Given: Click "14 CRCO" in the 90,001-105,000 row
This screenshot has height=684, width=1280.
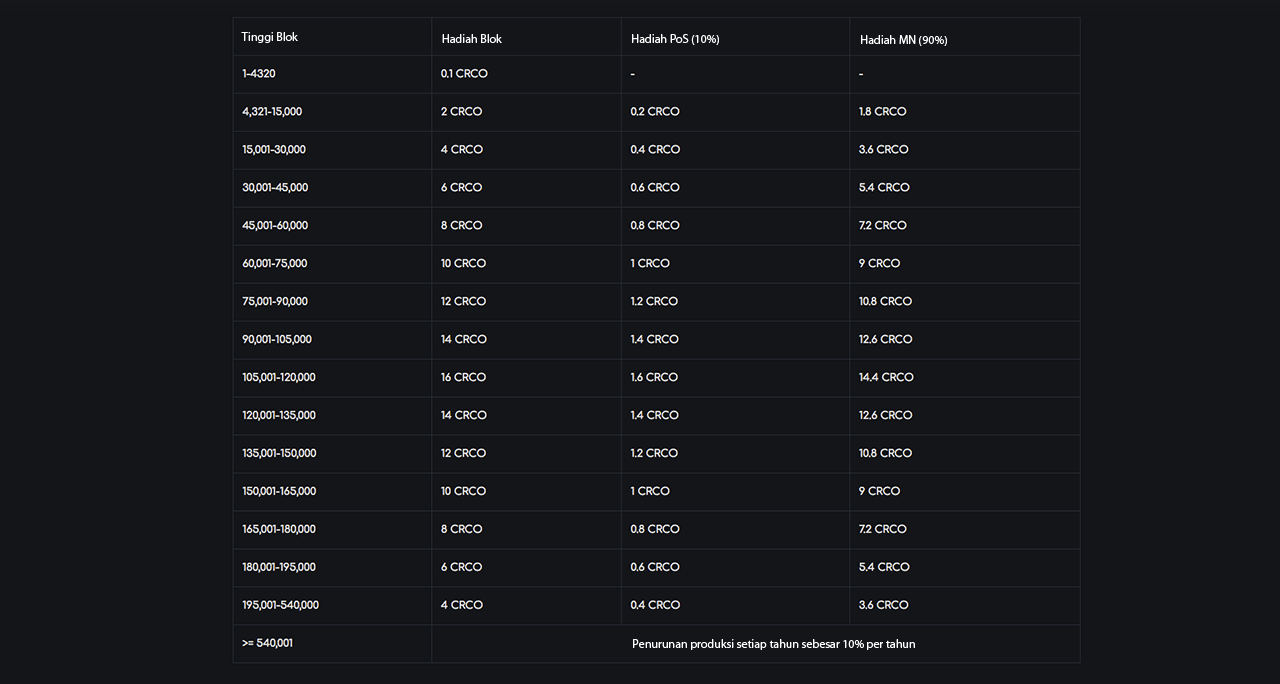Looking at the screenshot, I should click(x=464, y=340).
